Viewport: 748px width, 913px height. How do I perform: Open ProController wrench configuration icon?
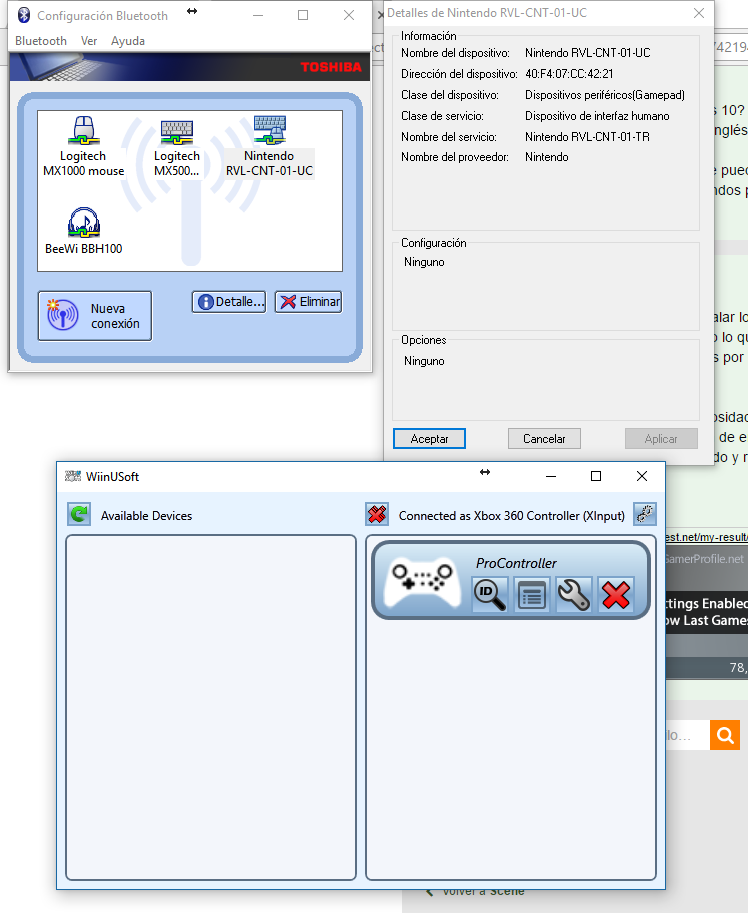[573, 594]
